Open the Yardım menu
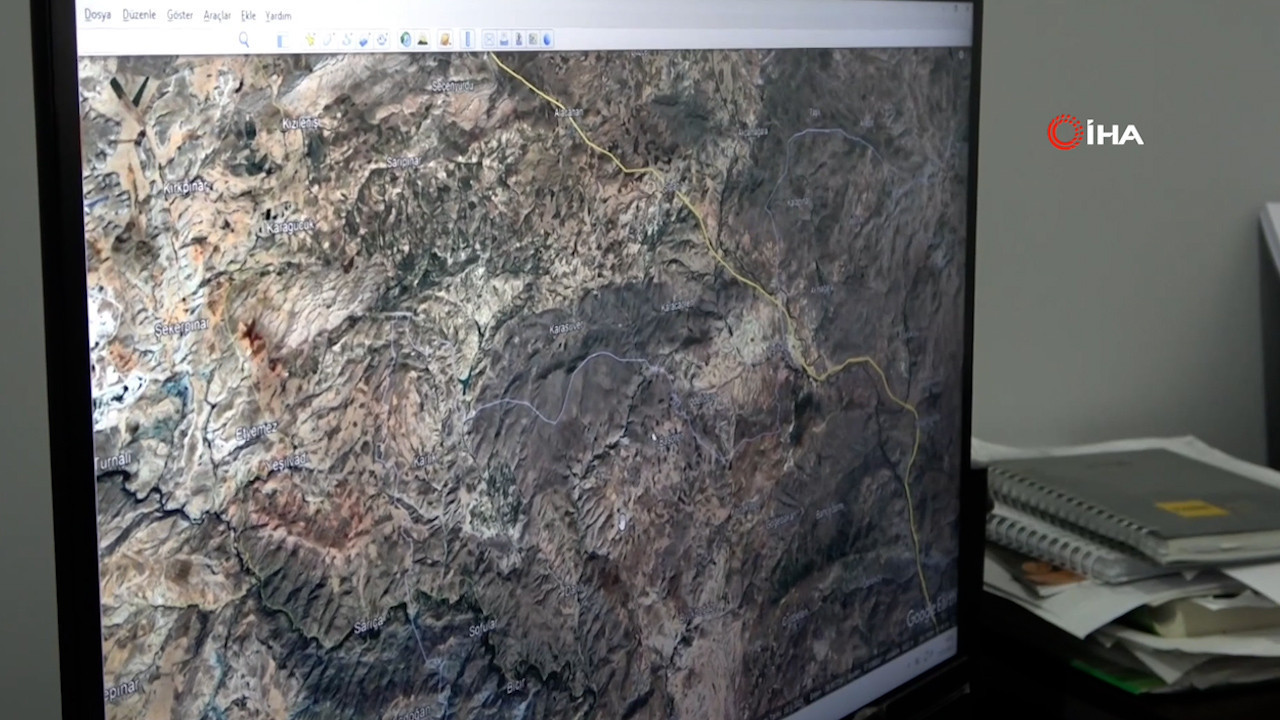The image size is (1280, 720). tap(278, 16)
